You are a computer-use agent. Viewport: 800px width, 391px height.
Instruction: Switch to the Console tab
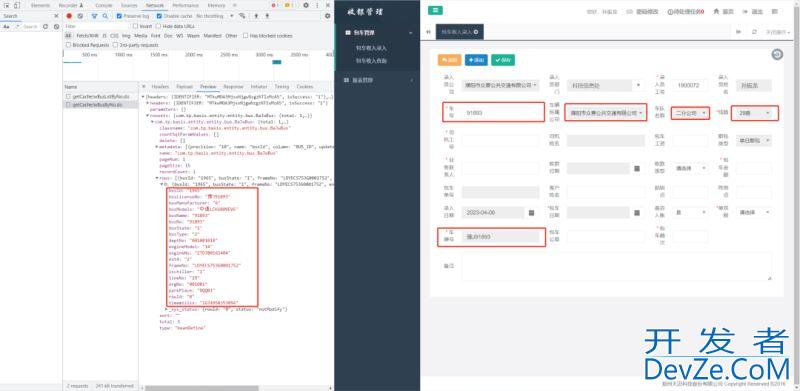(x=104, y=5)
